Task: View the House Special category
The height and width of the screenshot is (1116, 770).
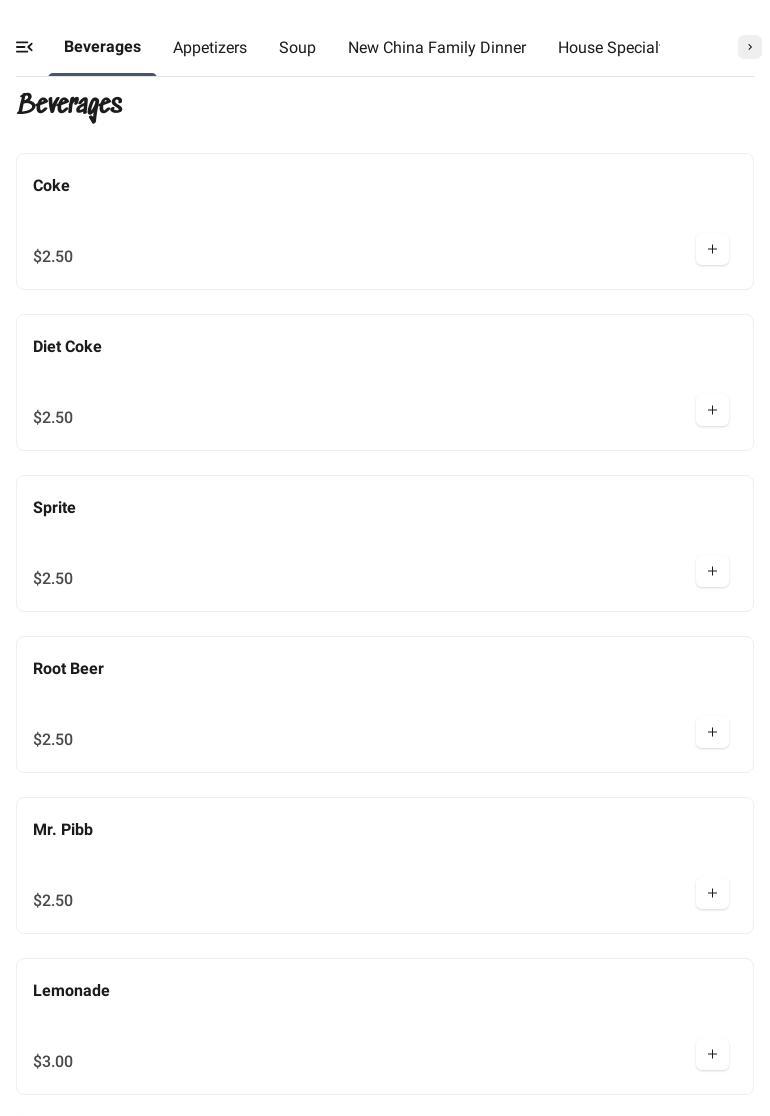Action: [x=608, y=48]
